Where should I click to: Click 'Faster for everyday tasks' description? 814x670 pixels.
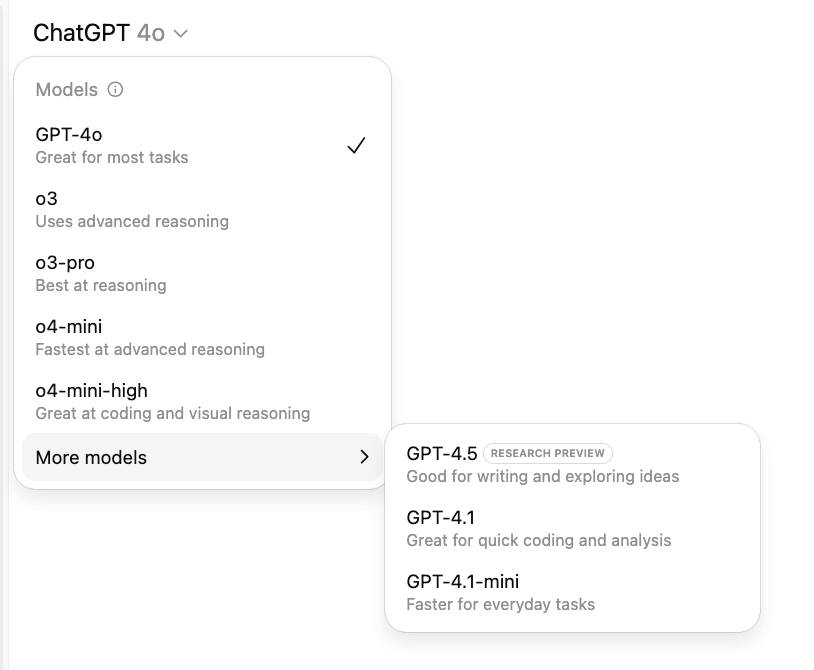click(x=500, y=604)
